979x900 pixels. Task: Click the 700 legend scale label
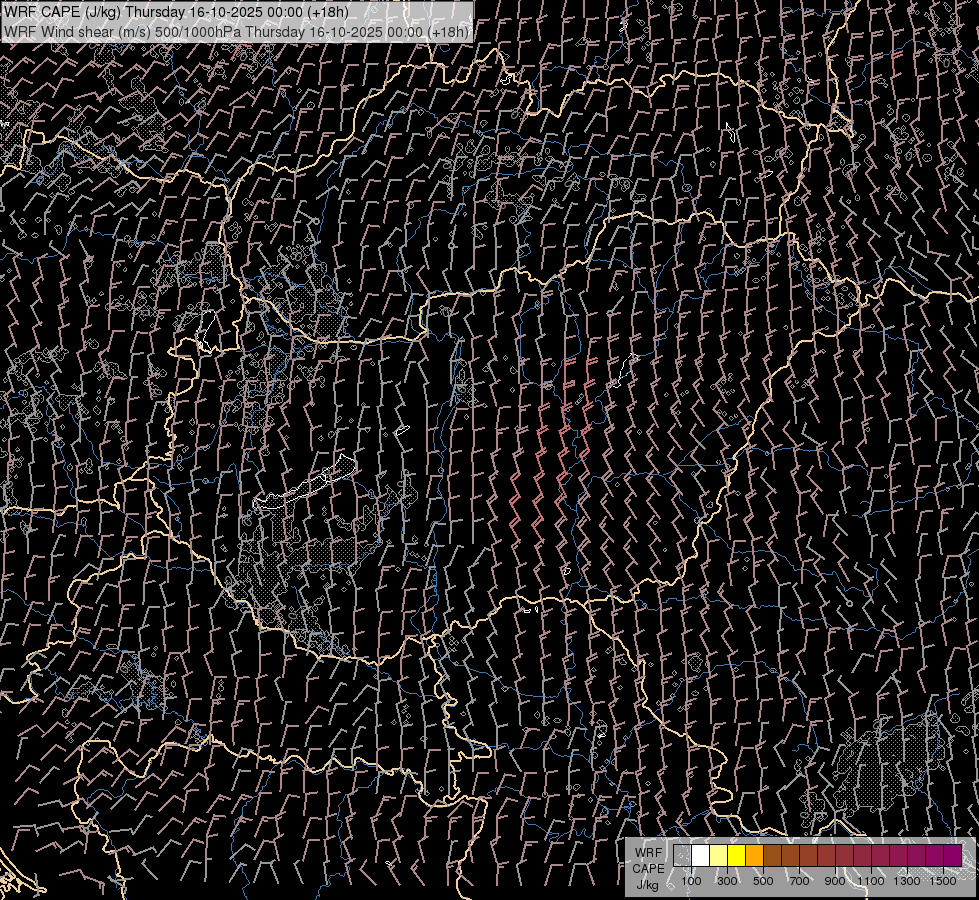pos(799,881)
